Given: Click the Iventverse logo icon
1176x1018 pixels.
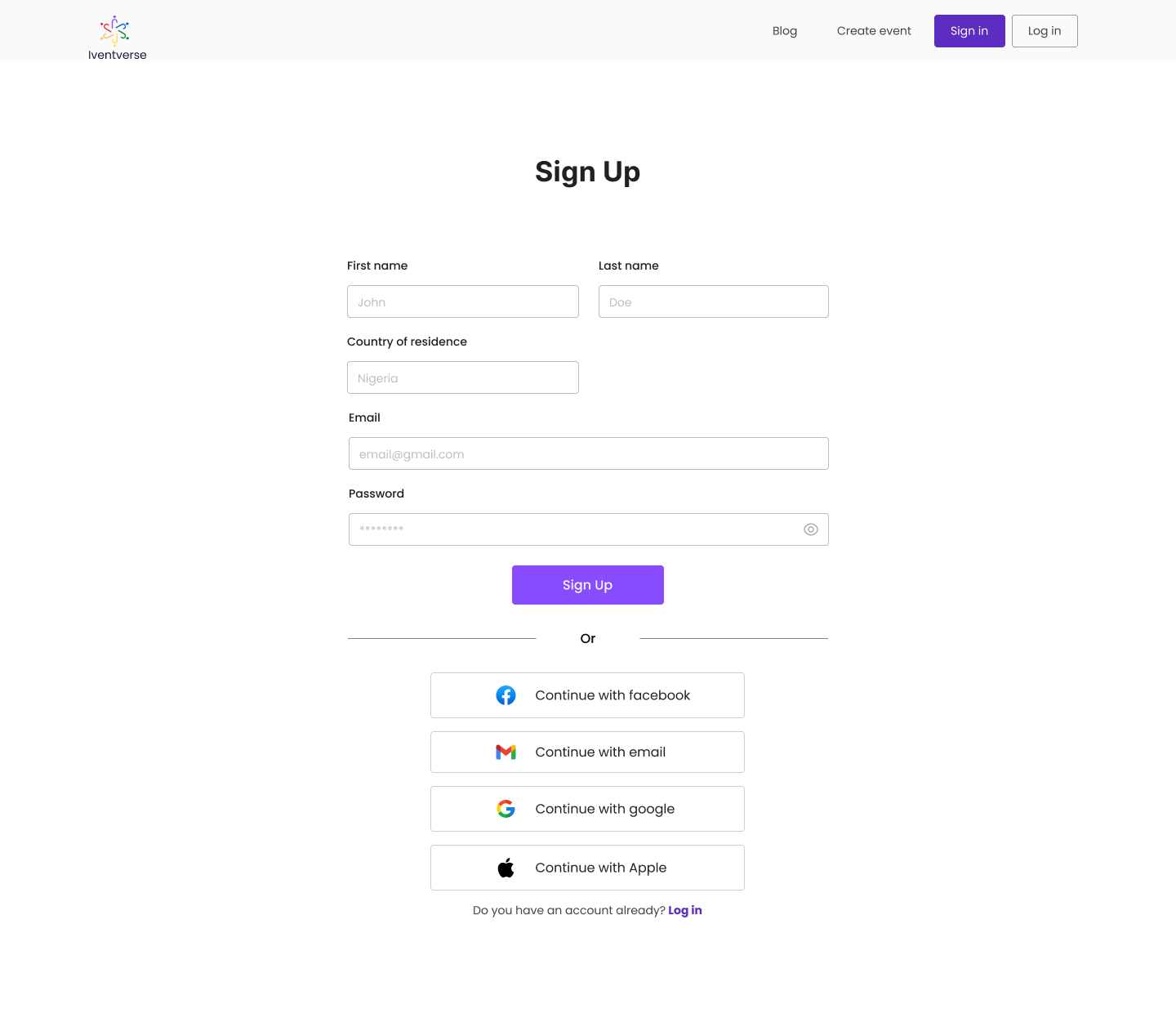Looking at the screenshot, I should pyautogui.click(x=114, y=30).
